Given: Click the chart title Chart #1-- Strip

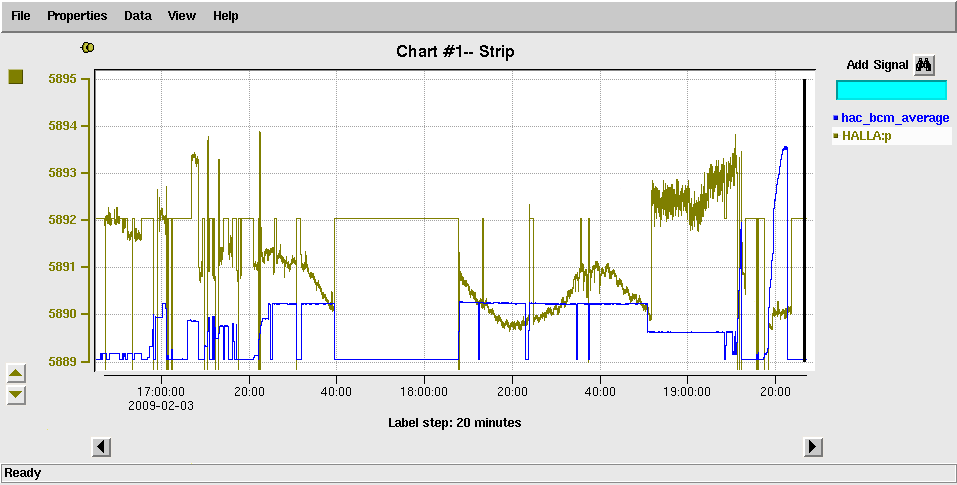Looking at the screenshot, I should tap(455, 51).
